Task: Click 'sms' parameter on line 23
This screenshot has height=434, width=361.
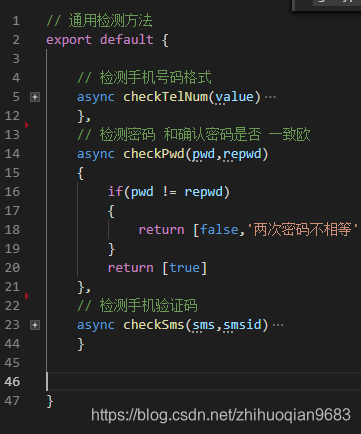Action: coord(204,325)
